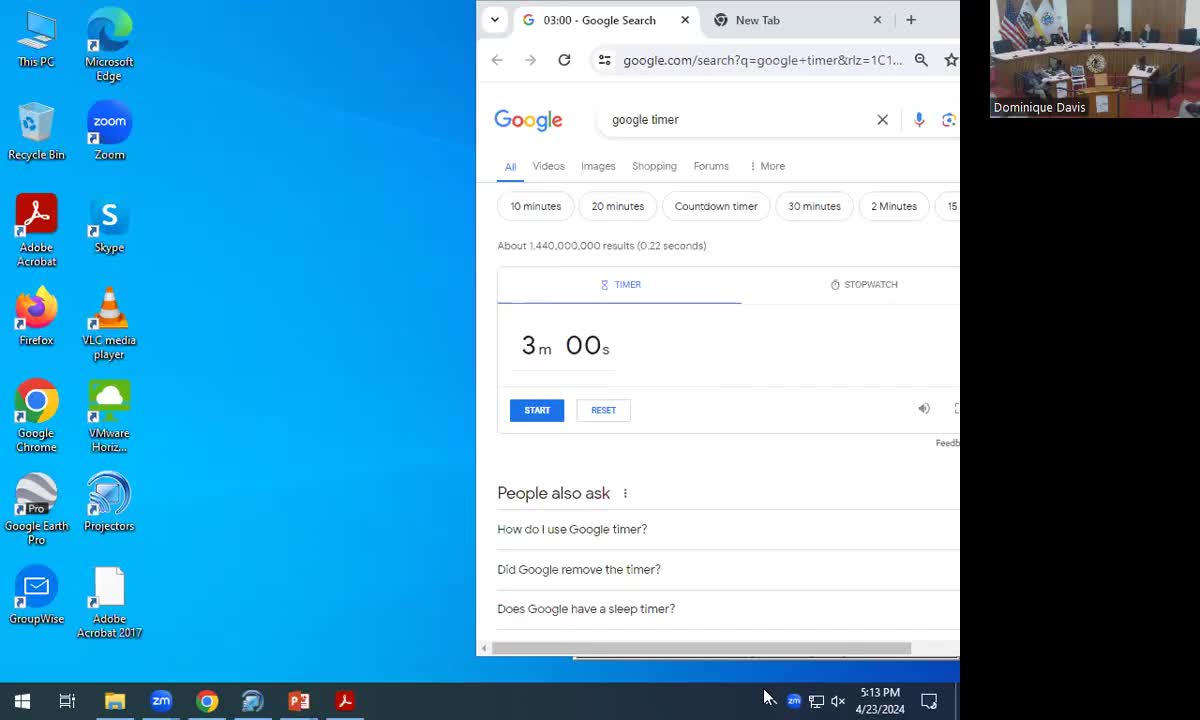This screenshot has width=1200, height=720.
Task: Click horizontal scrollbar of Chrome window
Action: (x=701, y=648)
